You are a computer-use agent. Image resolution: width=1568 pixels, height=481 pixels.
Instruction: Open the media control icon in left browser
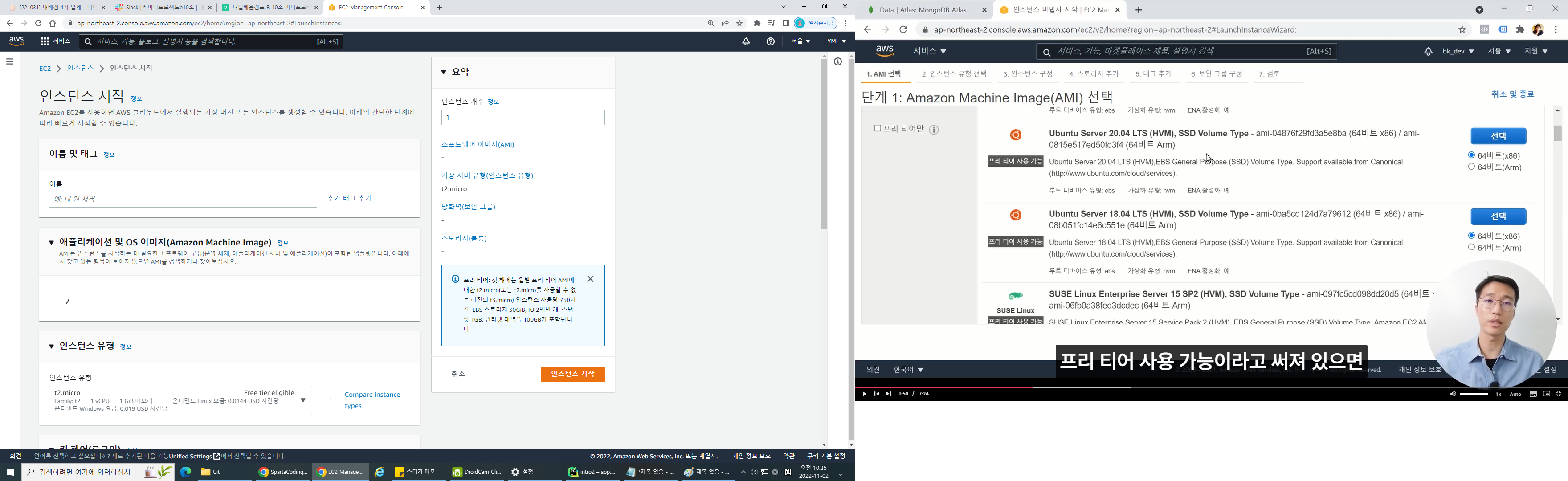click(x=771, y=23)
